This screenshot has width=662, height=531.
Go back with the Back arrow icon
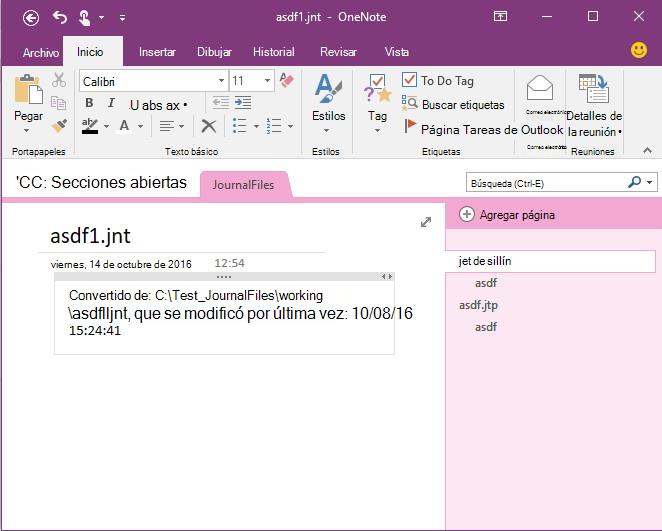point(31,18)
